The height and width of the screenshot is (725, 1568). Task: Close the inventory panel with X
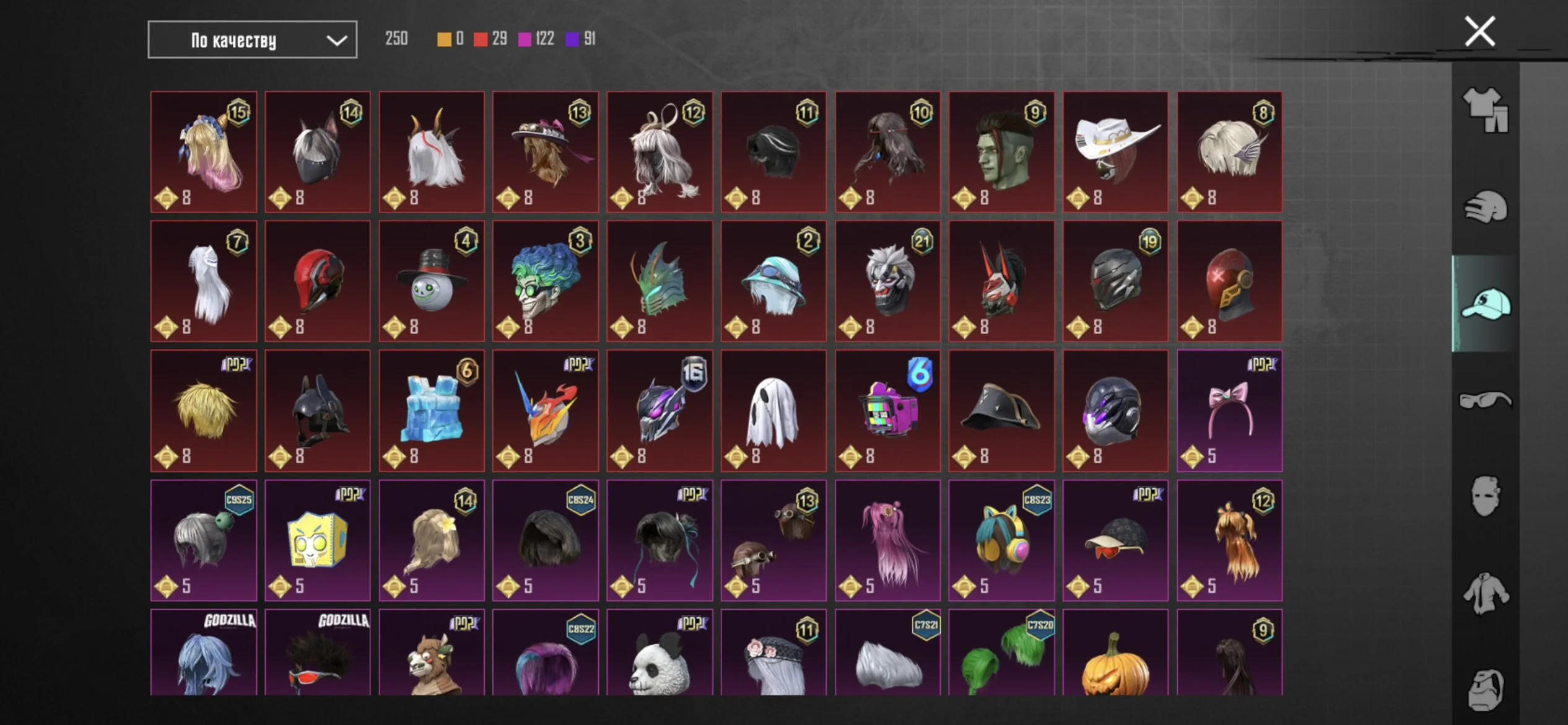click(1479, 32)
